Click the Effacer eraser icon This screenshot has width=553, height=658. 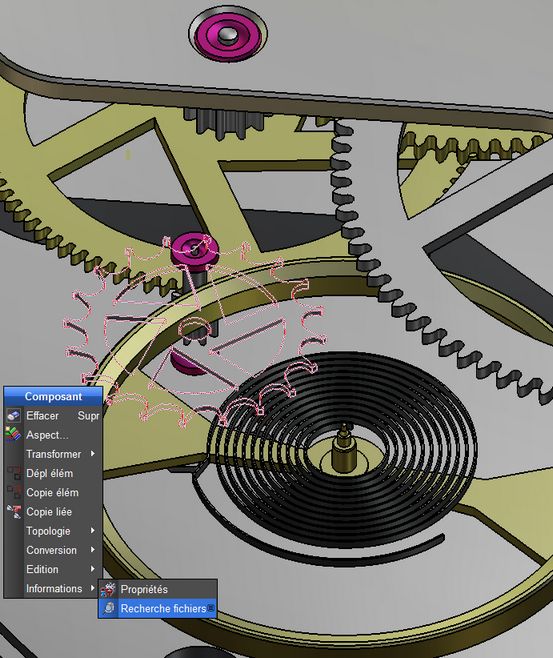(x=13, y=416)
